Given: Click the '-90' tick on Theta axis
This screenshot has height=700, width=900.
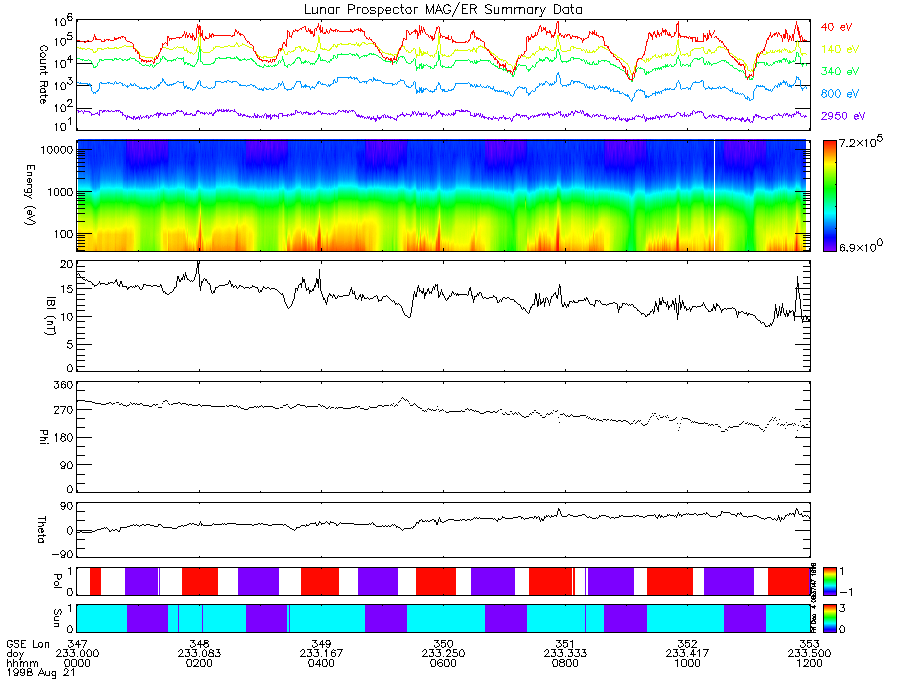Looking at the screenshot, I should [62, 554].
